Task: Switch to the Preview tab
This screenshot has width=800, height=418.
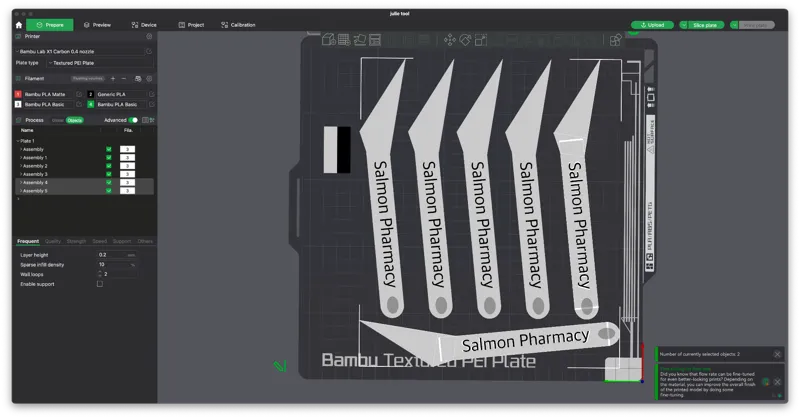Action: click(x=97, y=24)
